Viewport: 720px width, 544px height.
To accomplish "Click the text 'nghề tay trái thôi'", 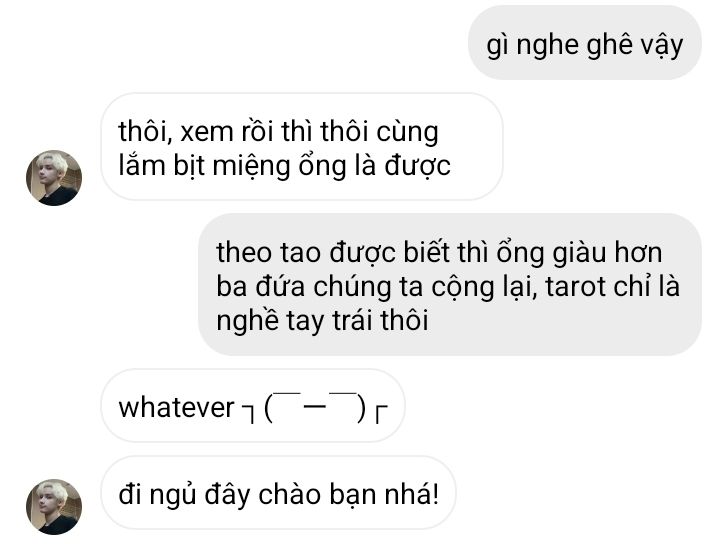I will (322, 320).
